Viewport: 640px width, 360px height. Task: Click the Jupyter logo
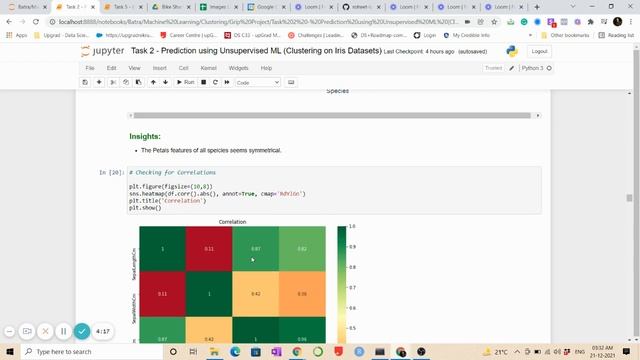coord(102,51)
